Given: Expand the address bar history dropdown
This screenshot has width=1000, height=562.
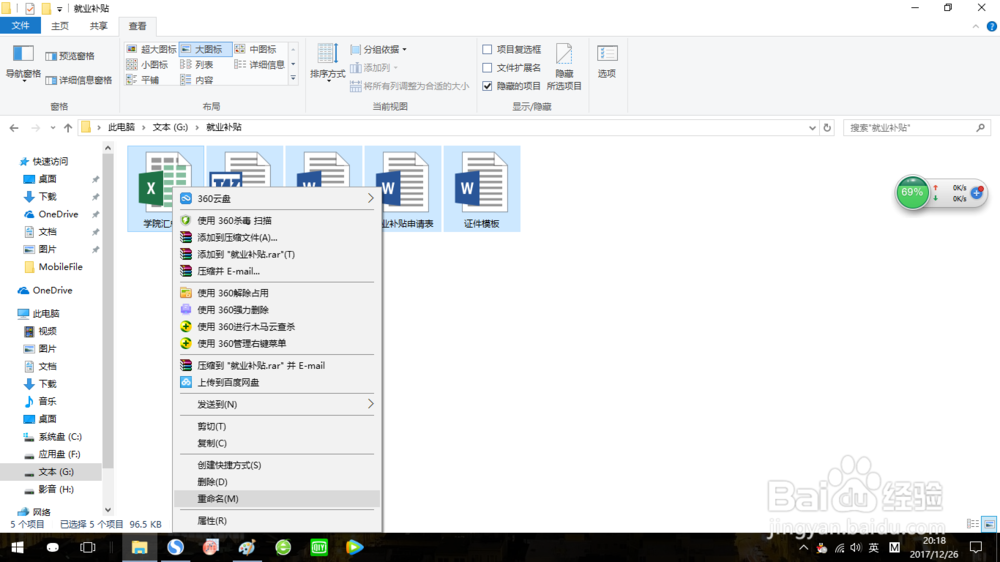Looking at the screenshot, I should click(x=812, y=128).
